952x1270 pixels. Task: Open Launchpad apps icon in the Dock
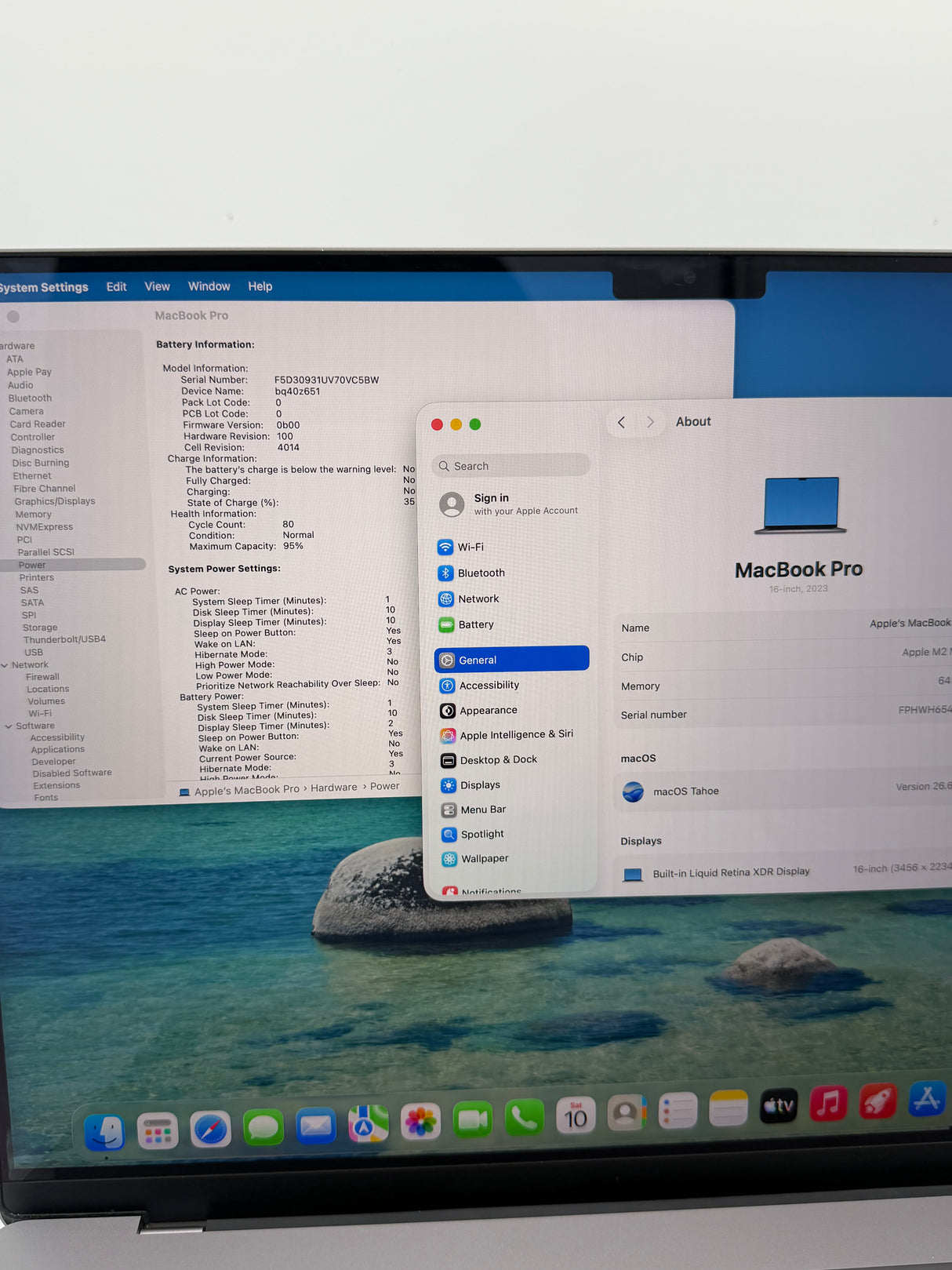coord(158,1130)
